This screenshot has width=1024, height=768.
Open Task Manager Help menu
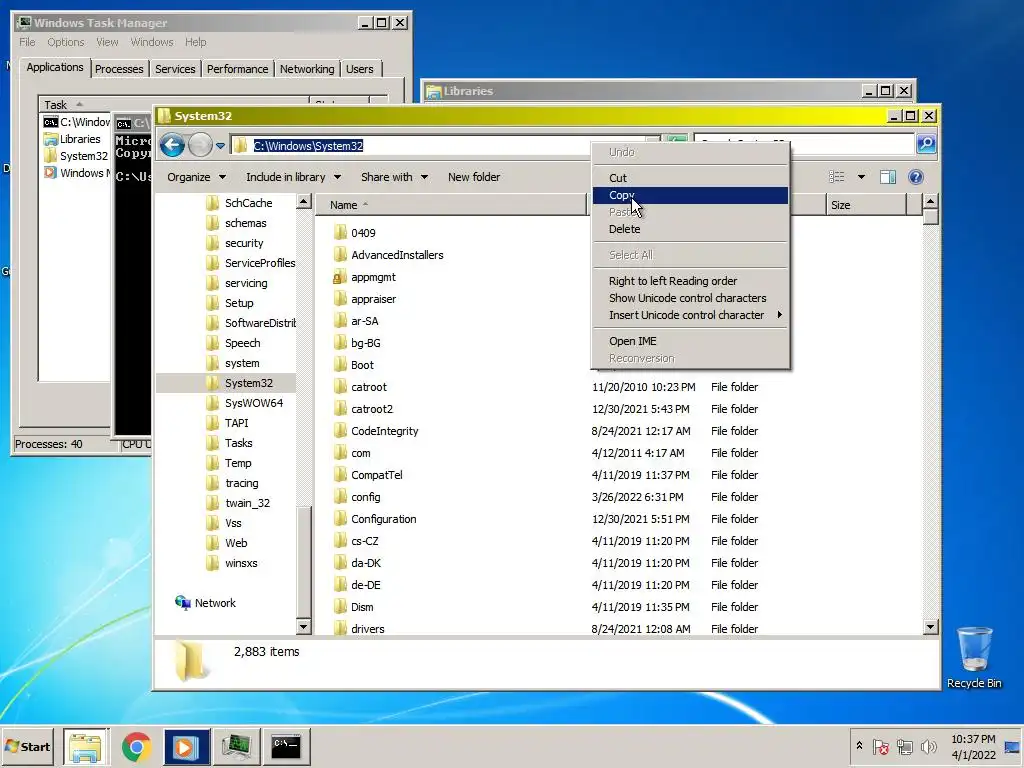tap(195, 42)
